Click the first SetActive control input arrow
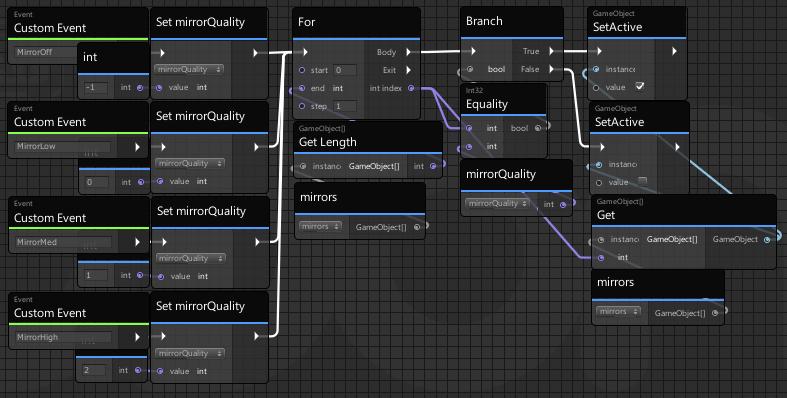This screenshot has height=398, width=787. (x=599, y=51)
